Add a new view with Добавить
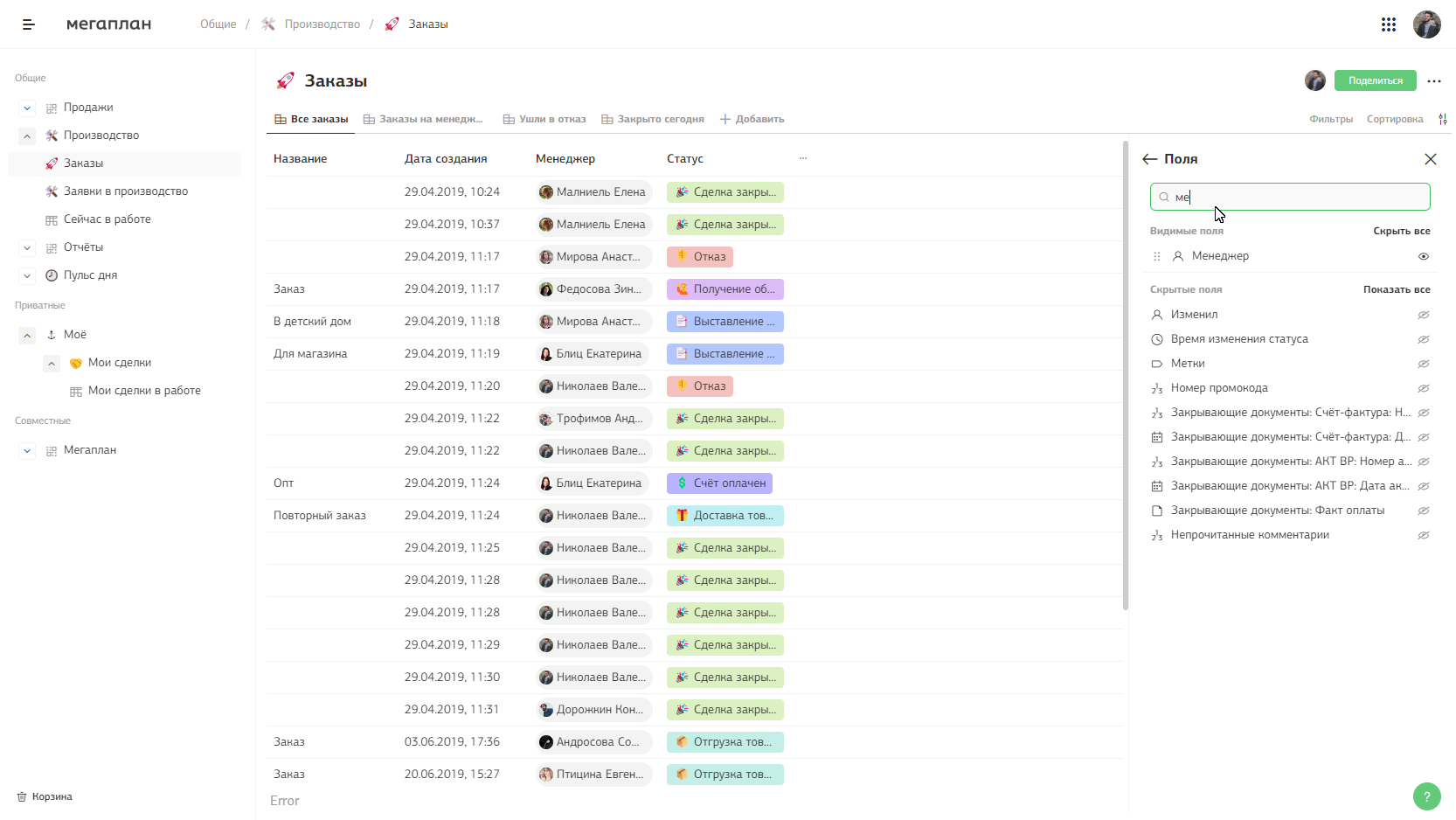1456x820 pixels. point(752,119)
